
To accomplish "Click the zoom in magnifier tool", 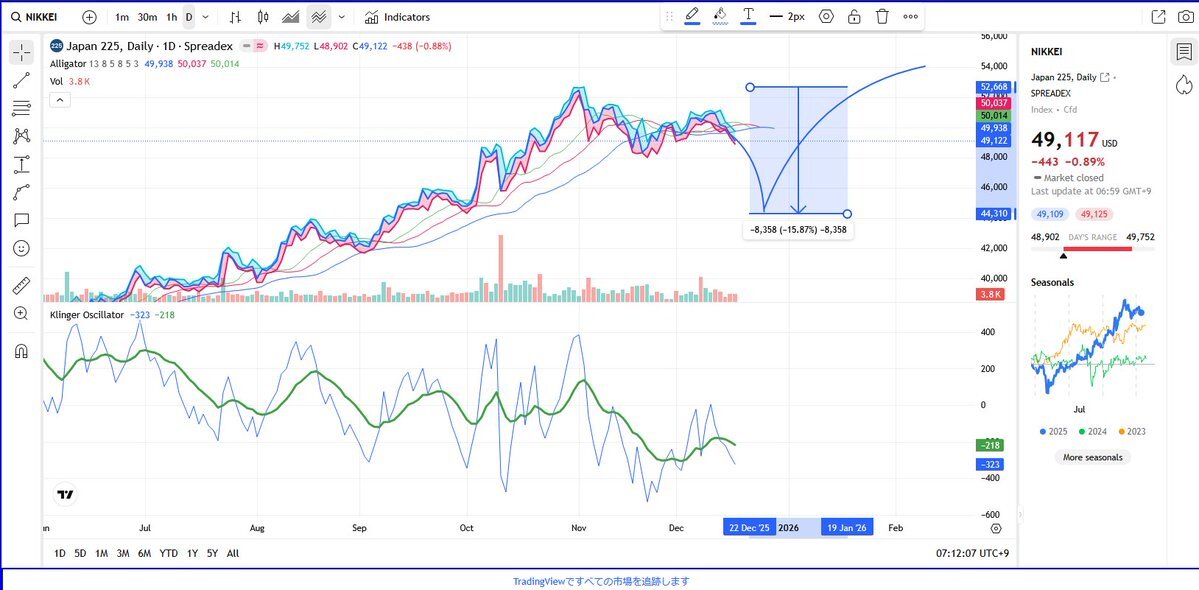I will click(21, 313).
